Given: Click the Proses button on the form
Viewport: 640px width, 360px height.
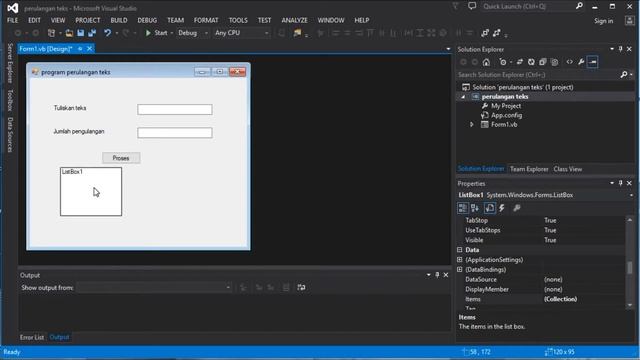Looking at the screenshot, I should [x=121, y=158].
